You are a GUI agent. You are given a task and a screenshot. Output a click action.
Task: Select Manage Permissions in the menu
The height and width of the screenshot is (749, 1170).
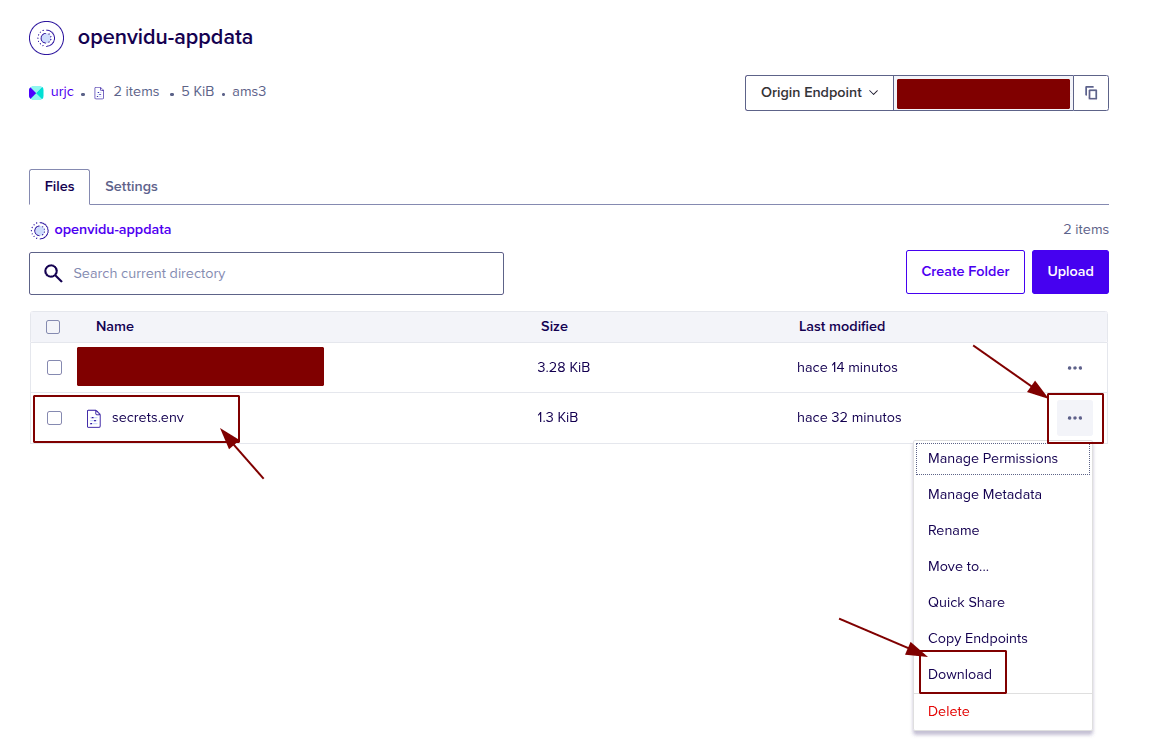(992, 458)
